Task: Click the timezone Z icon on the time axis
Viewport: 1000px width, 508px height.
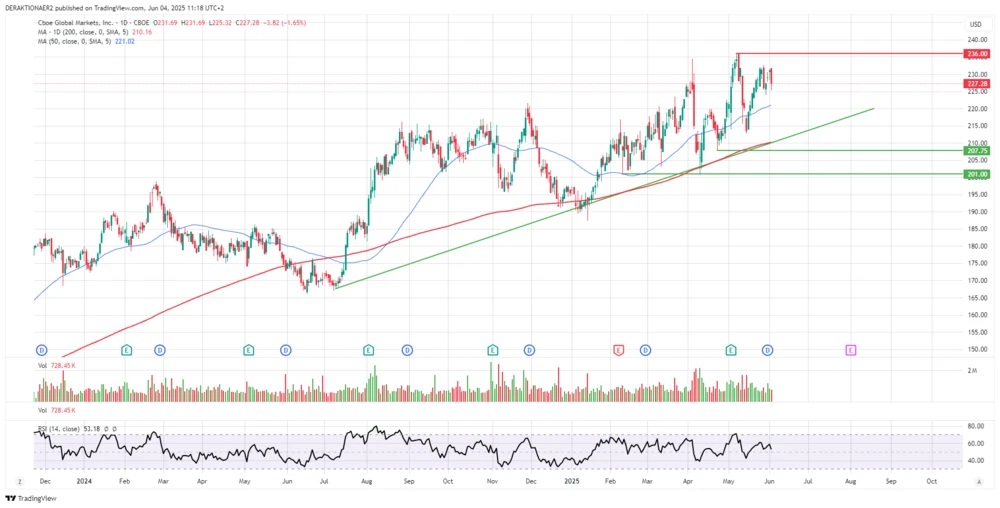Action: click(20, 482)
